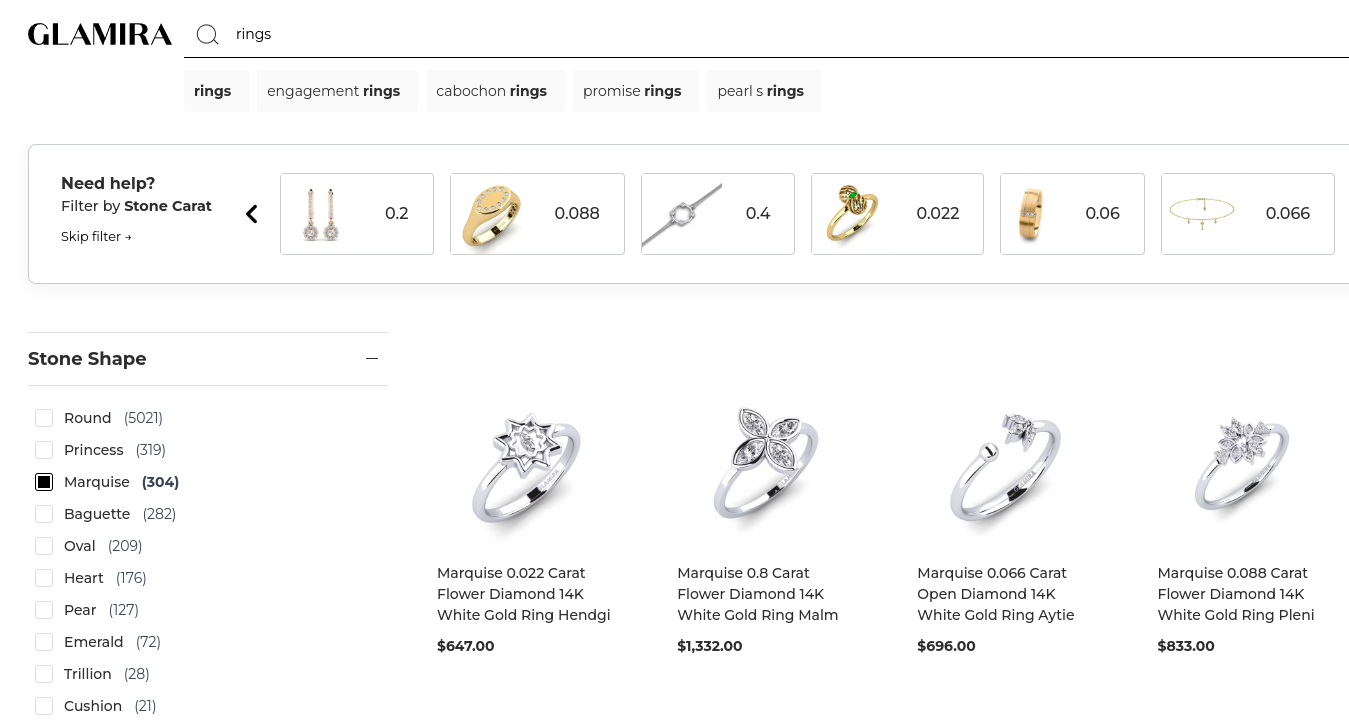The width and height of the screenshot is (1349, 724).
Task: Click in the search text field
Action: pos(700,35)
